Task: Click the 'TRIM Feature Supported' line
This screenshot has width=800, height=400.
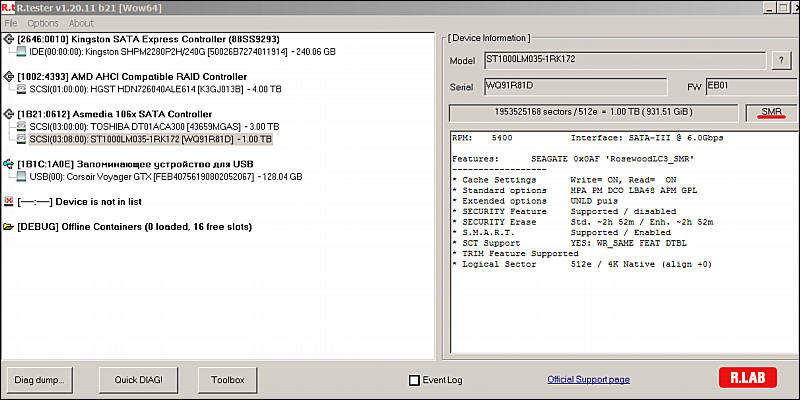Action: coord(515,254)
